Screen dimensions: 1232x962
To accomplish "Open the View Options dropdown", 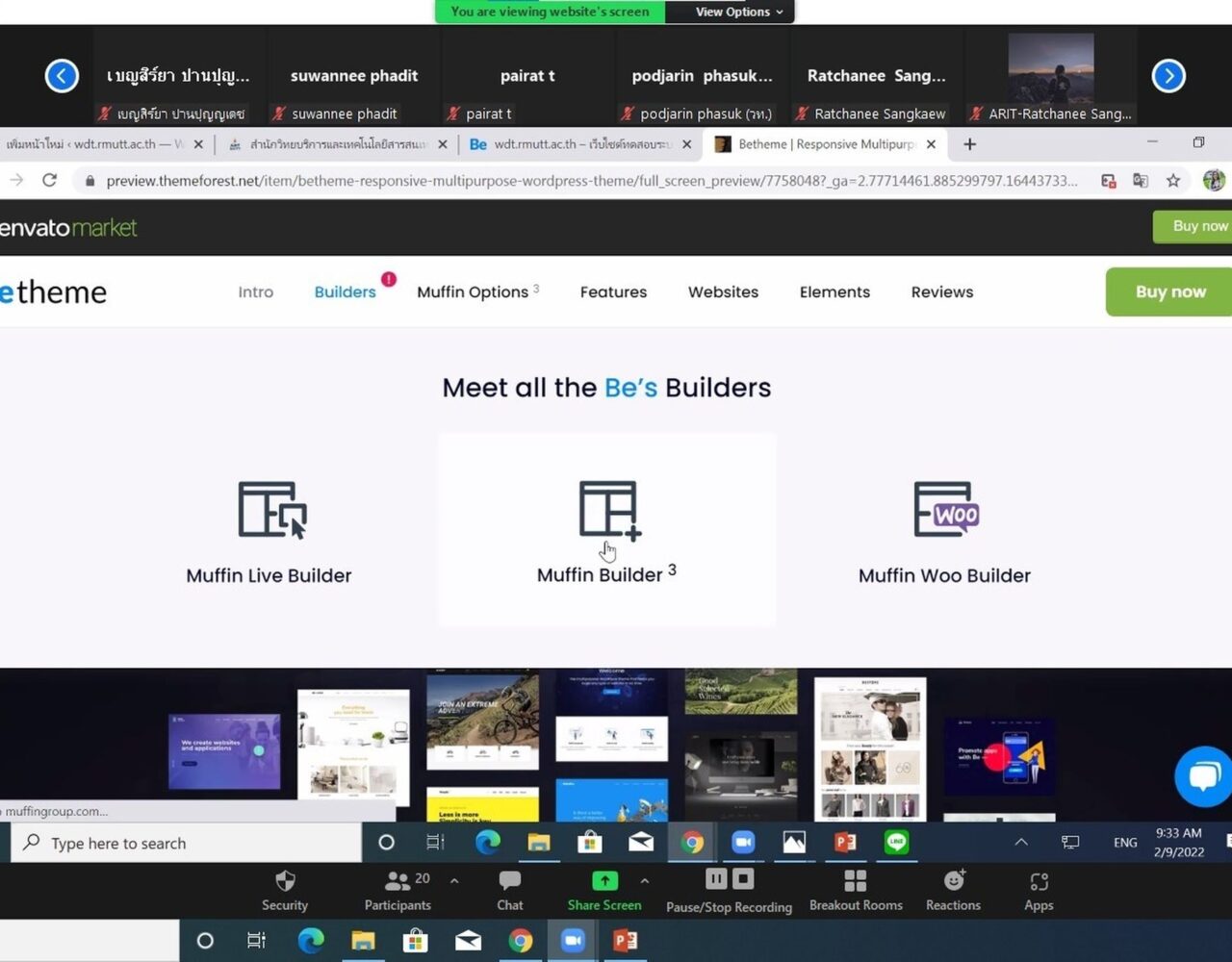I will pos(739,12).
